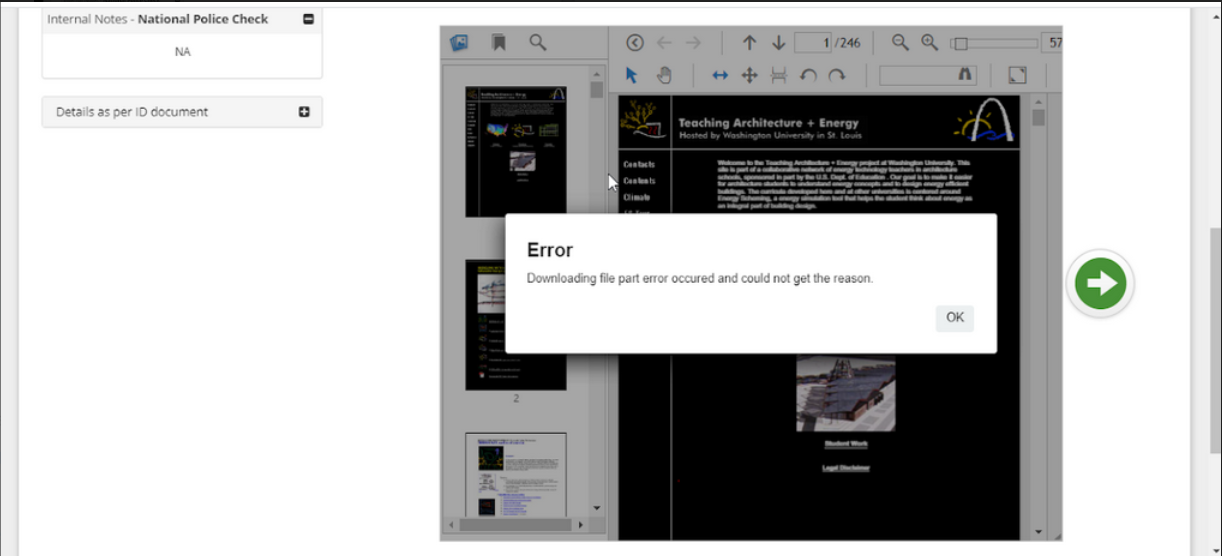Open the search panel magnifier icon
Image resolution: width=1222 pixels, height=556 pixels.
pos(538,42)
